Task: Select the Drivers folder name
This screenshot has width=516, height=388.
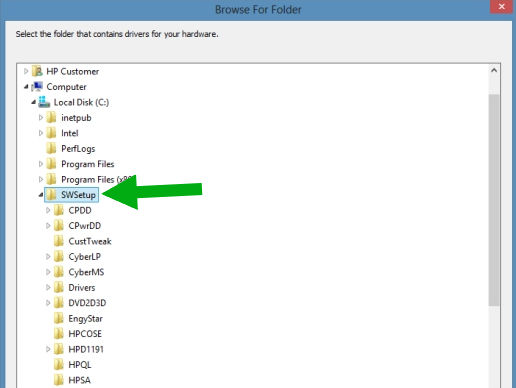Action: click(82, 287)
